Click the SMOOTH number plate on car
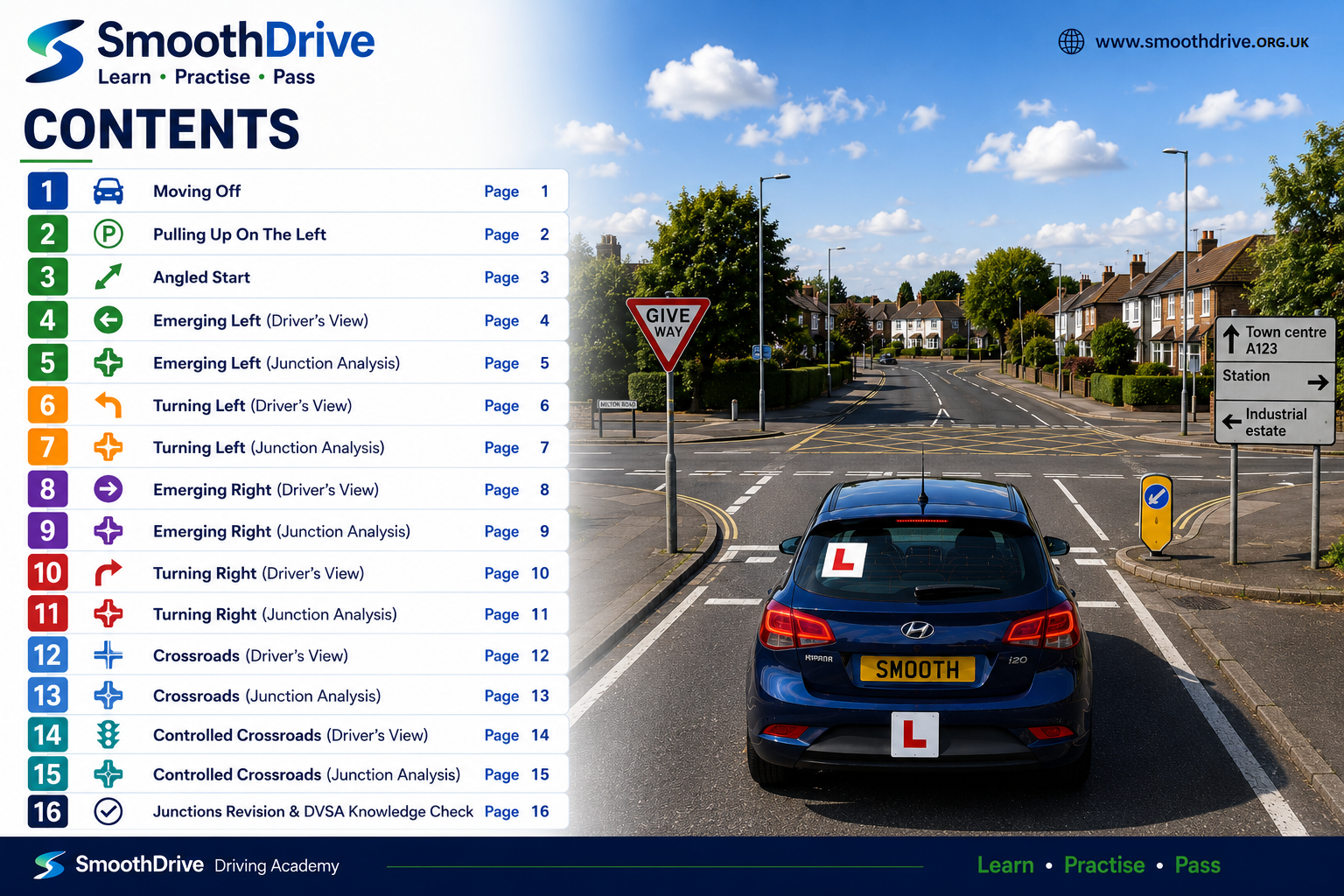Image resolution: width=1344 pixels, height=896 pixels. (917, 669)
